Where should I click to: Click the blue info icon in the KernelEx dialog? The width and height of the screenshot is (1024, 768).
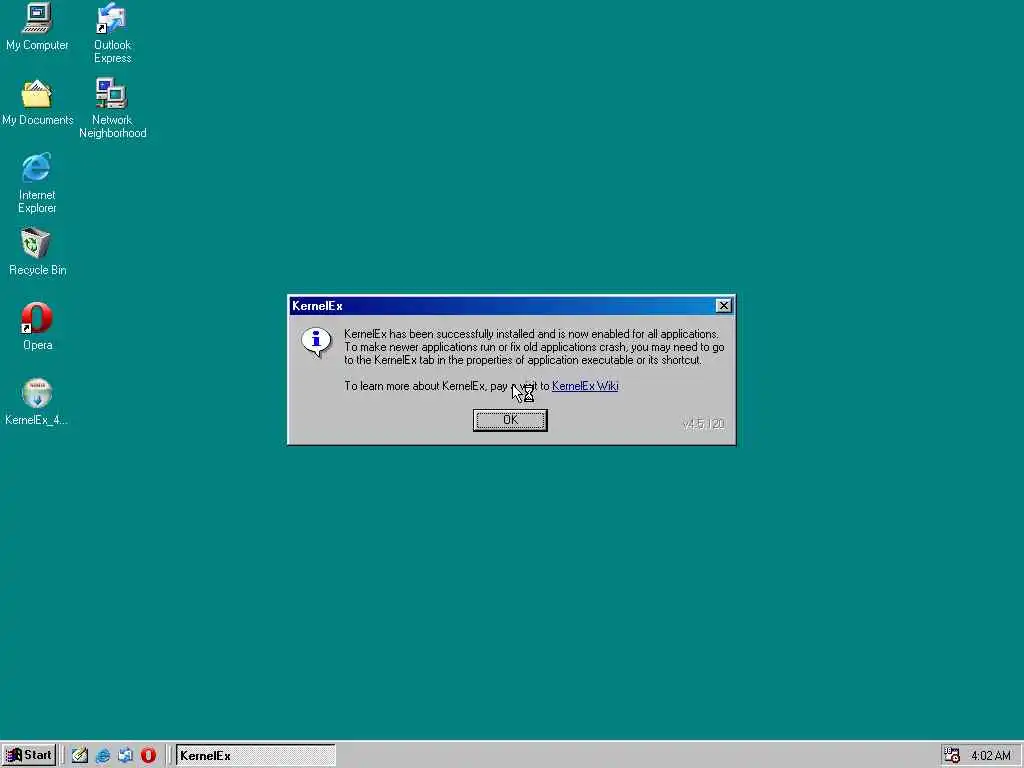316,342
